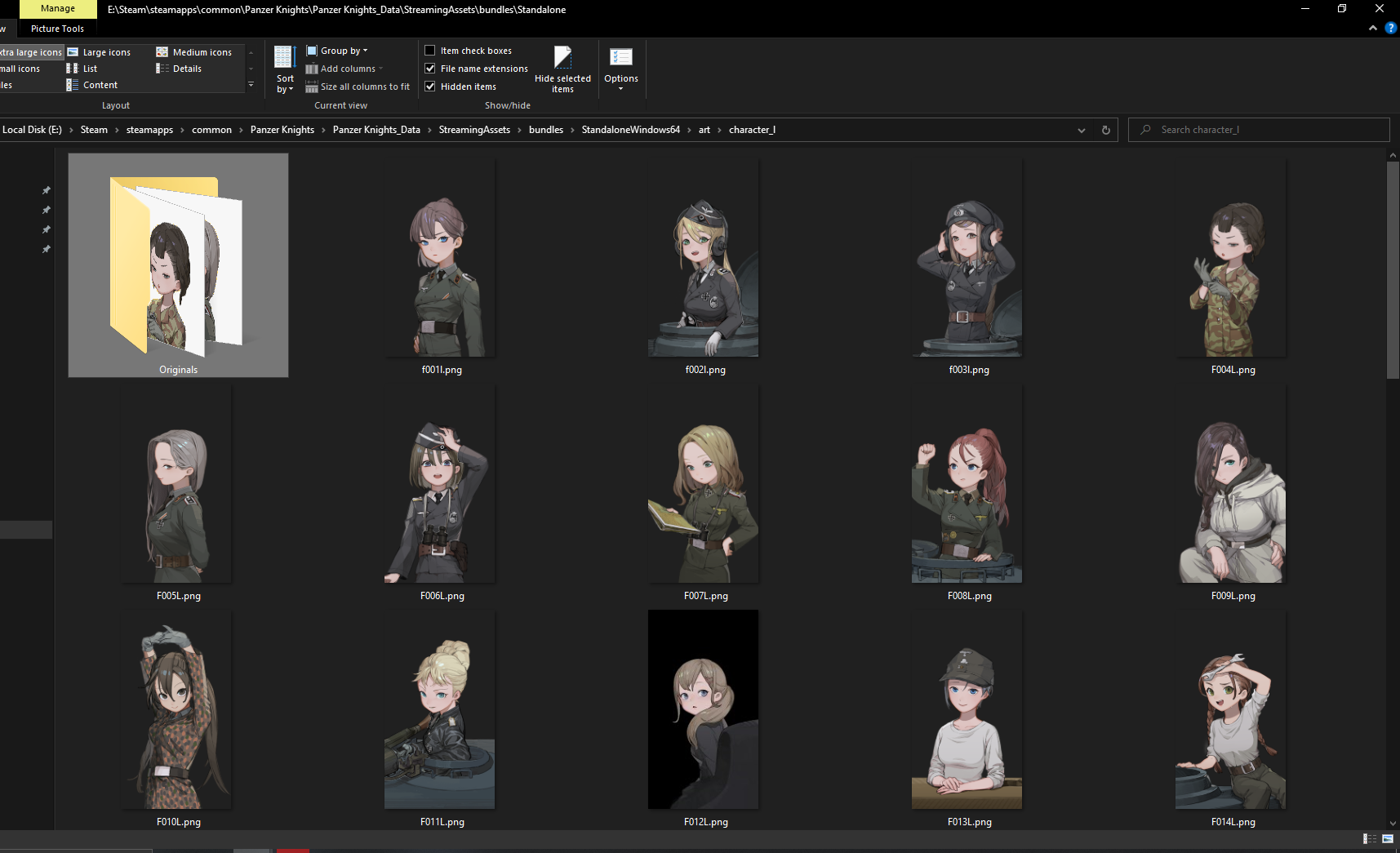Refresh the character_l folder

click(1106, 130)
